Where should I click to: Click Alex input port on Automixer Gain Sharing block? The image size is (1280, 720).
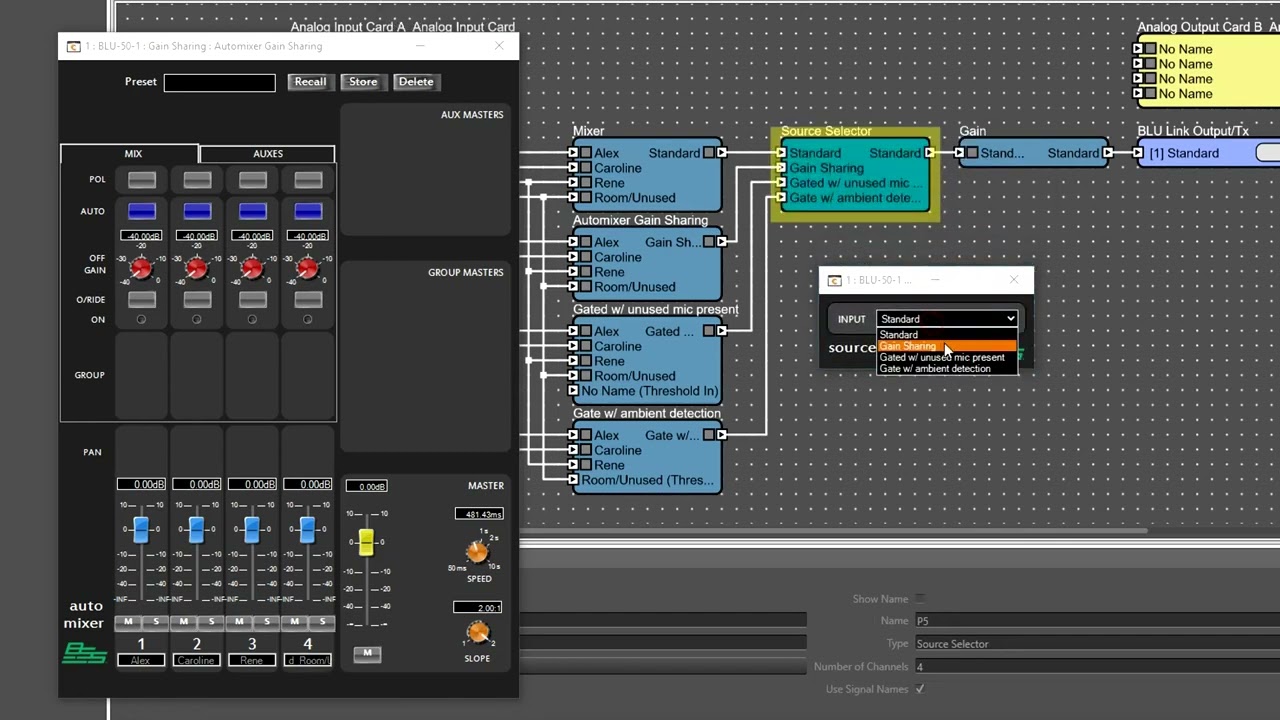pos(573,242)
